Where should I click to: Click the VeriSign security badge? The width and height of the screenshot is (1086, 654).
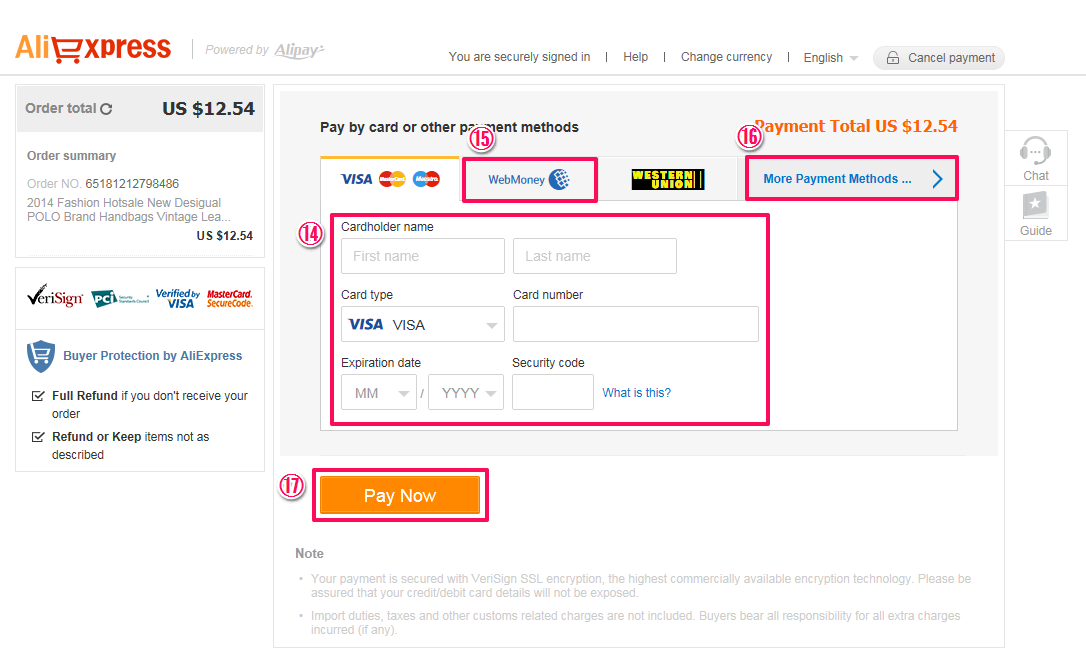click(55, 297)
